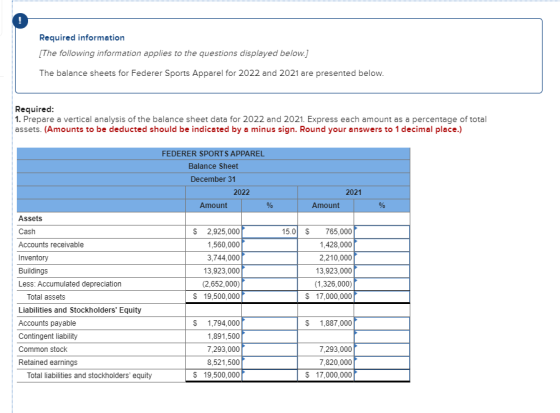Viewport: 560px width, 413px height.
Task: Select 2022 Cash percentage field showing 15.0
Action: [x=270, y=232]
